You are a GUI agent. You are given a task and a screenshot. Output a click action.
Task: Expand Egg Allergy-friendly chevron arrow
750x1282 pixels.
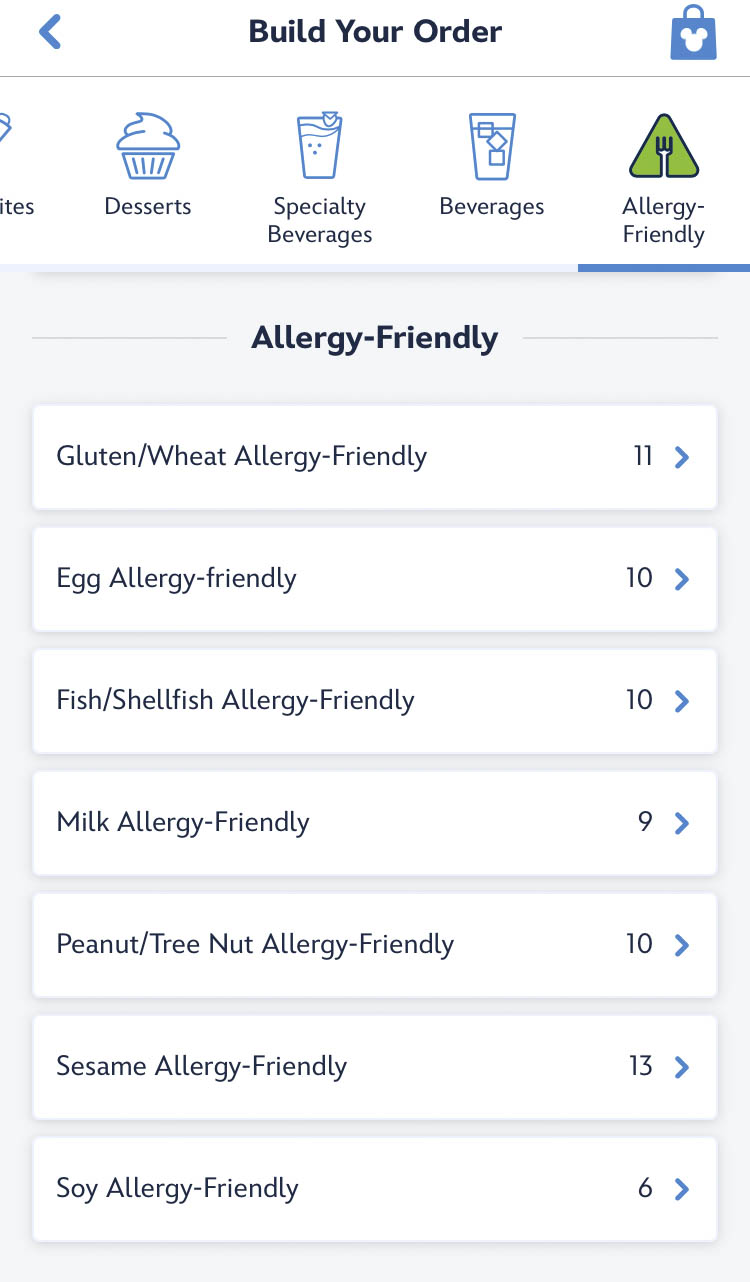(x=682, y=580)
